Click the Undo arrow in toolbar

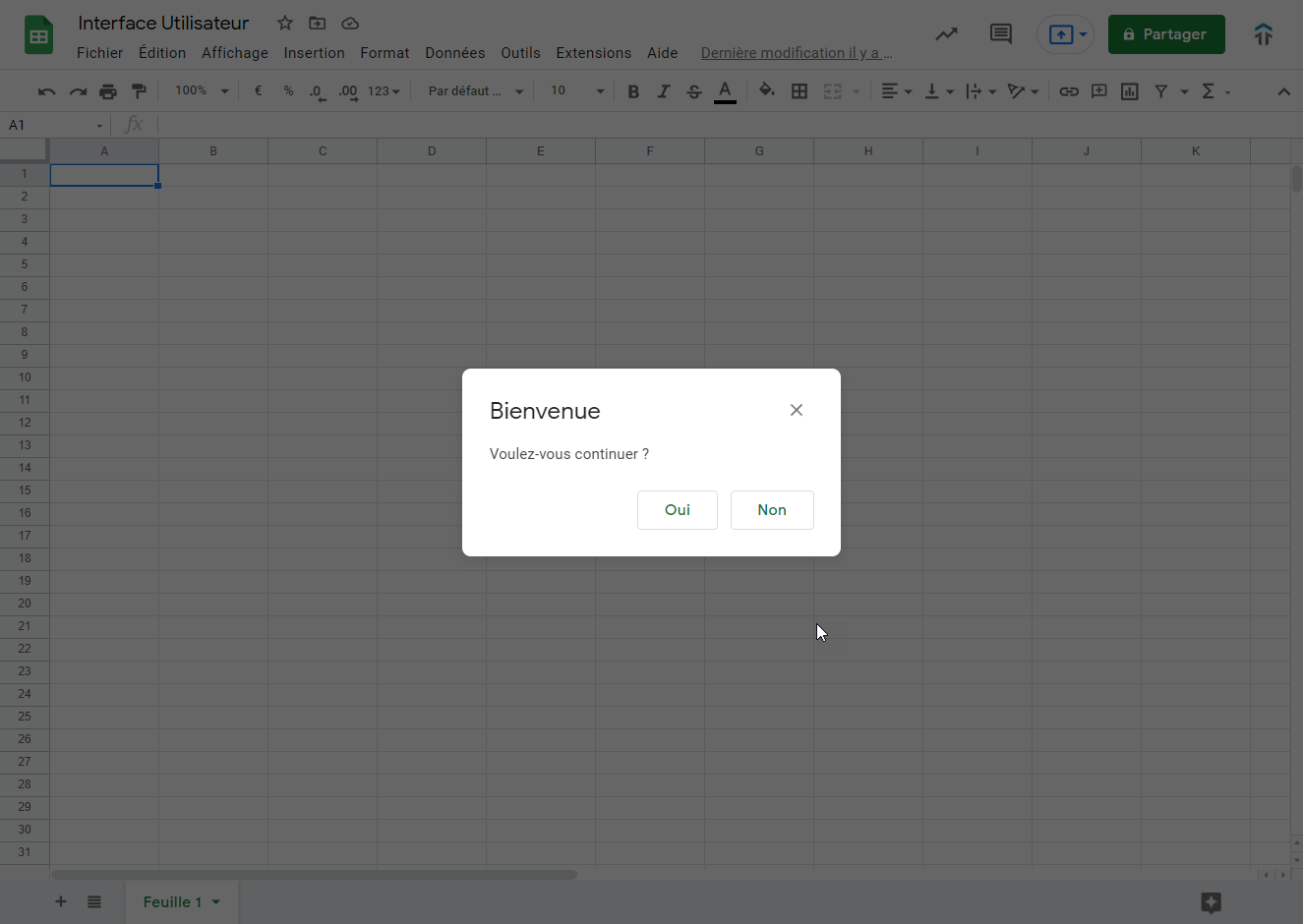46,91
